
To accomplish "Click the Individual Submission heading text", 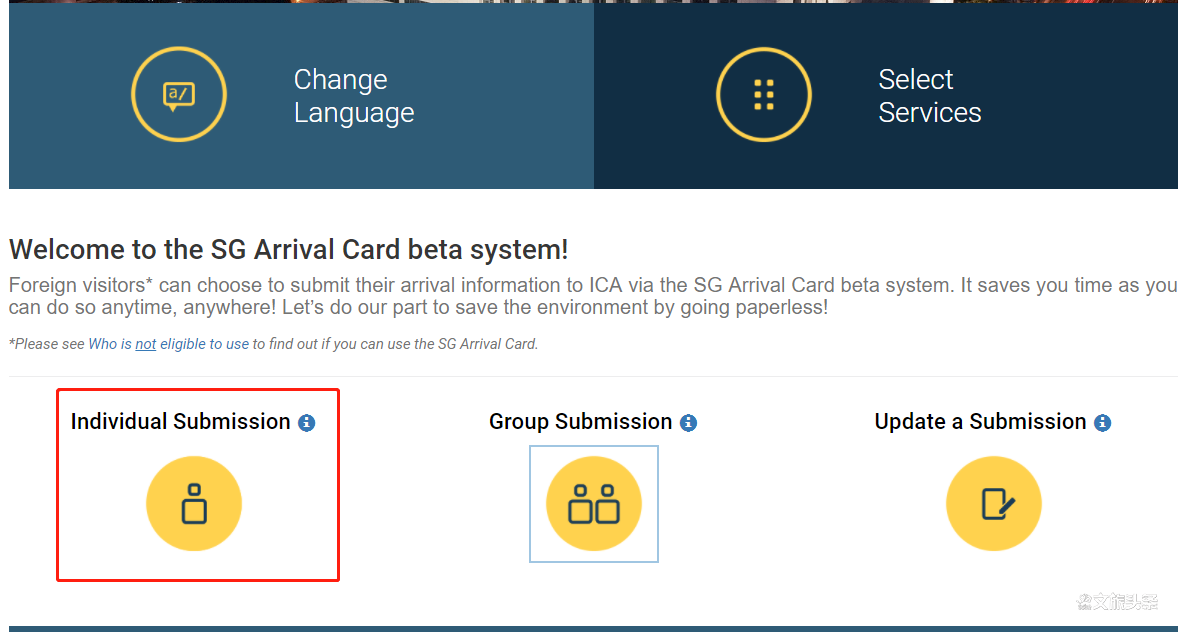I will tap(180, 422).
